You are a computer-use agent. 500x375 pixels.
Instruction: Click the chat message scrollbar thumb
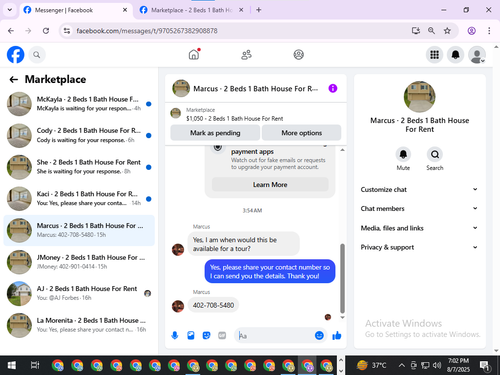point(342,278)
